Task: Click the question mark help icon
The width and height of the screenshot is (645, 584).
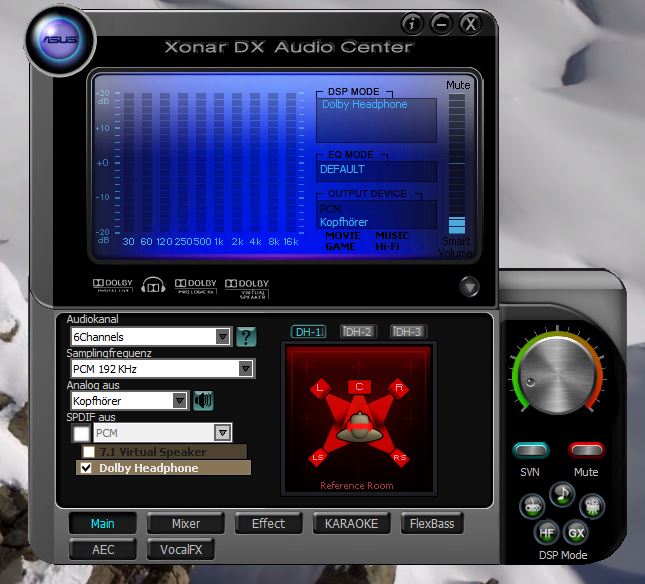Action: click(x=246, y=337)
